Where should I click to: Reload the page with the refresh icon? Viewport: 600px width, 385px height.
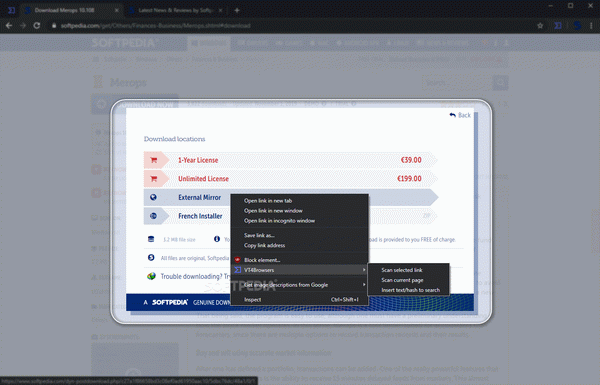[x=37, y=26]
